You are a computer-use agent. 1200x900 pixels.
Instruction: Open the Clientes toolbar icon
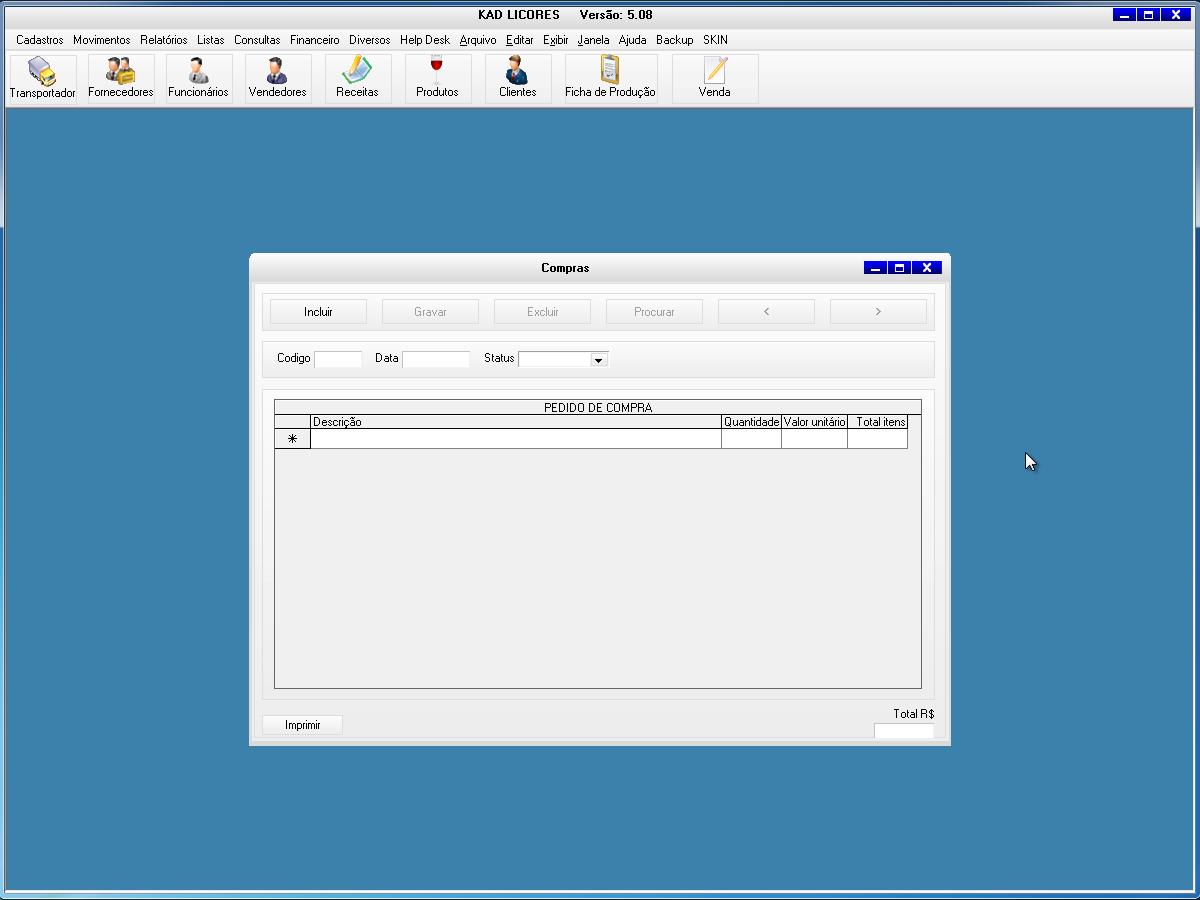click(517, 79)
